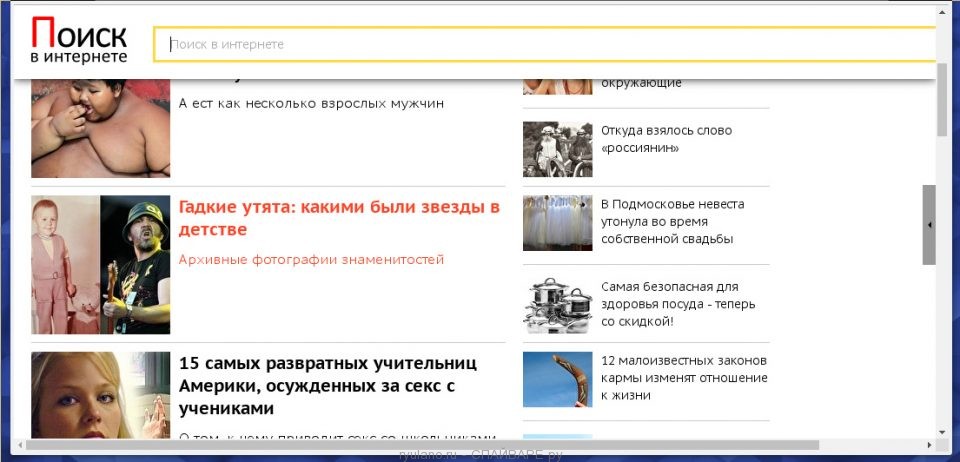
Task: Open 'Откуда взялось слово россиянин' link
Action: click(667, 139)
